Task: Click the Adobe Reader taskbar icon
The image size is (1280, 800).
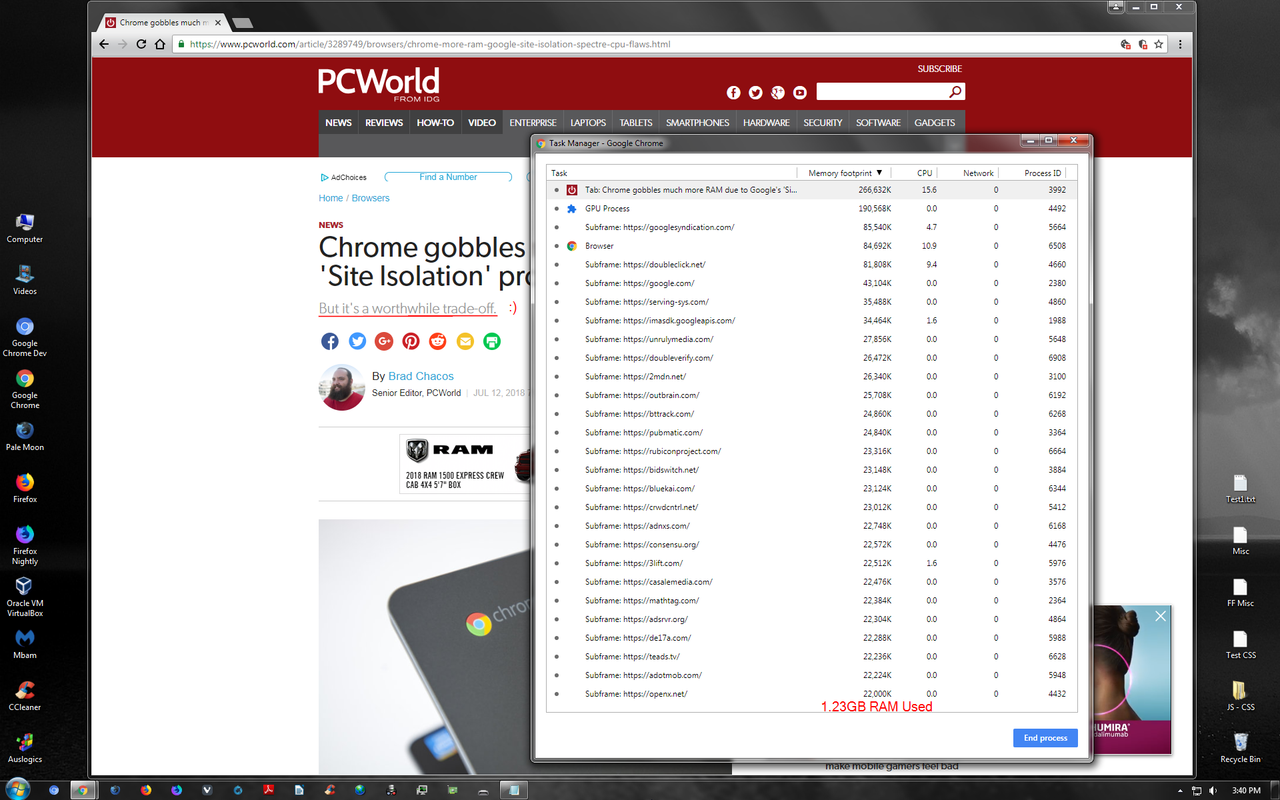Action: 269,790
